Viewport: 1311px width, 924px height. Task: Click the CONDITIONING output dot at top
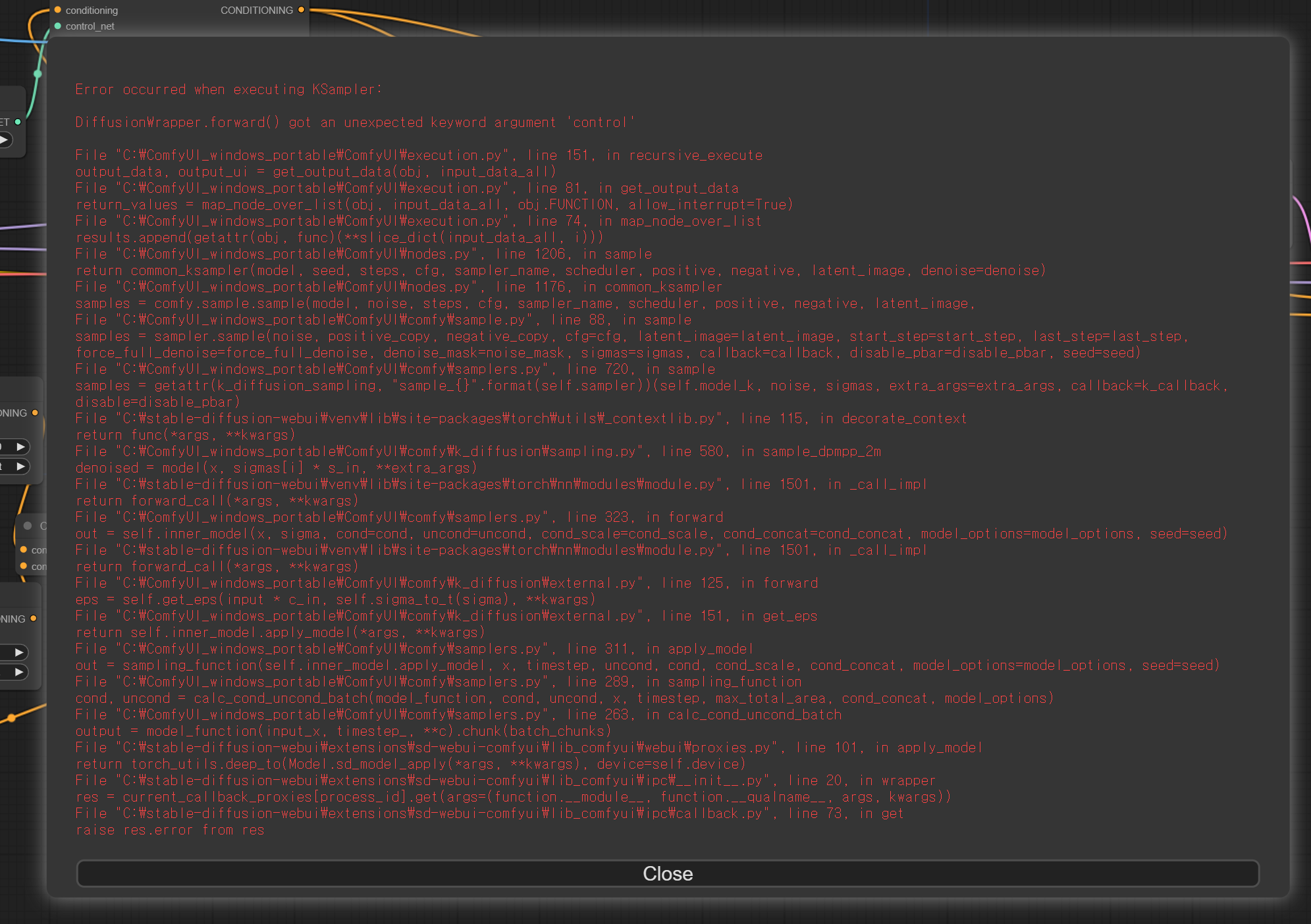click(301, 10)
